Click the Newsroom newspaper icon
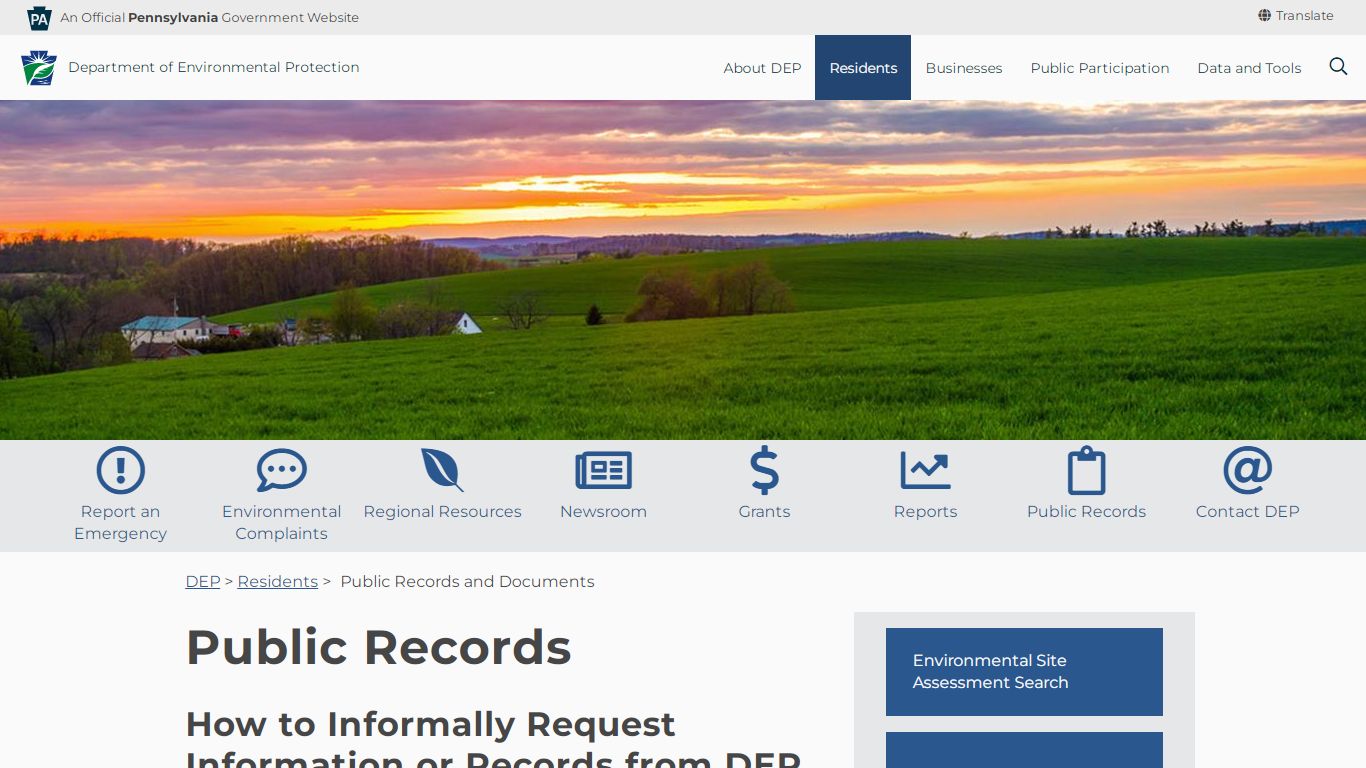The height and width of the screenshot is (768, 1366). point(603,470)
